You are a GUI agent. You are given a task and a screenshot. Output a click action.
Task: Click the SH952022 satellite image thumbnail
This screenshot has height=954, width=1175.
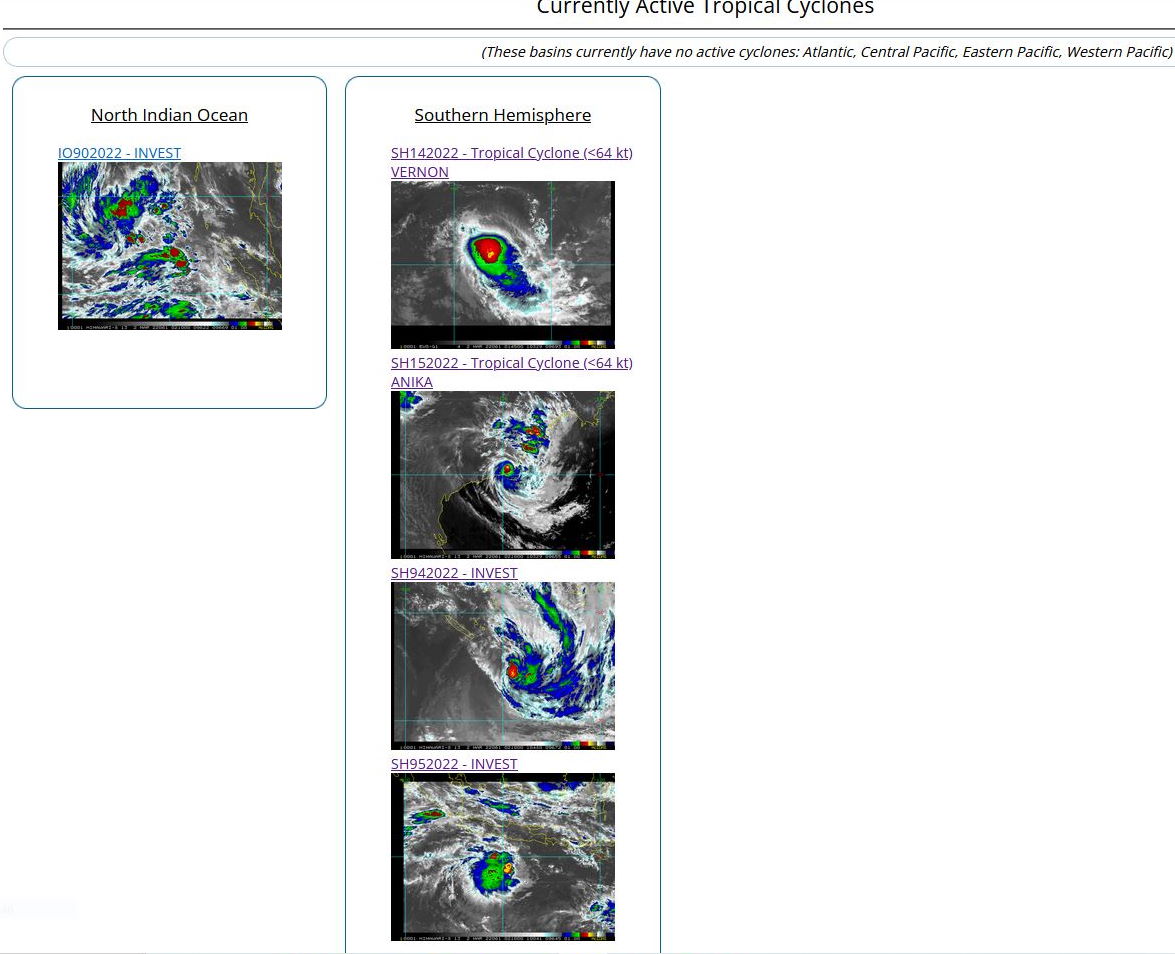click(502, 856)
